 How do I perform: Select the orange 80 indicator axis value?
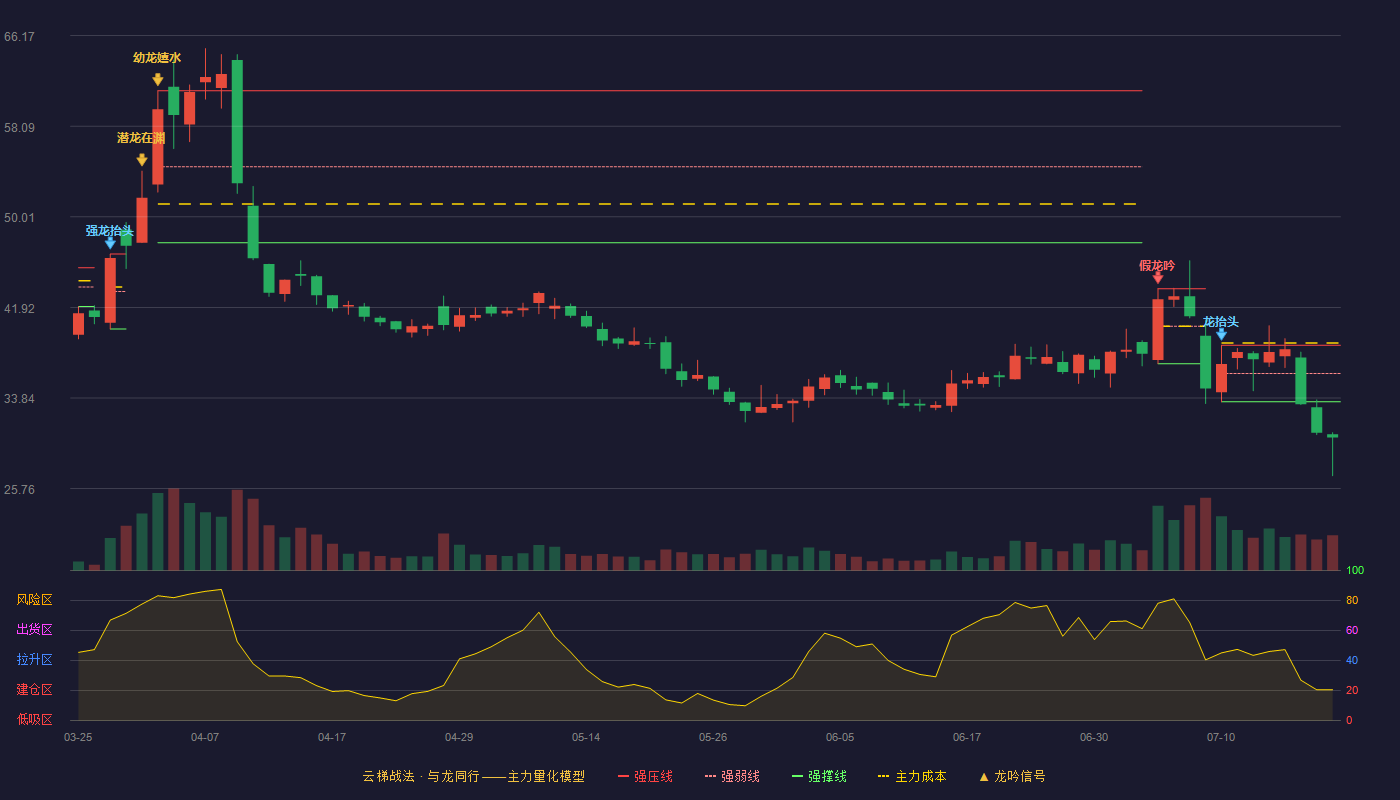click(1352, 601)
